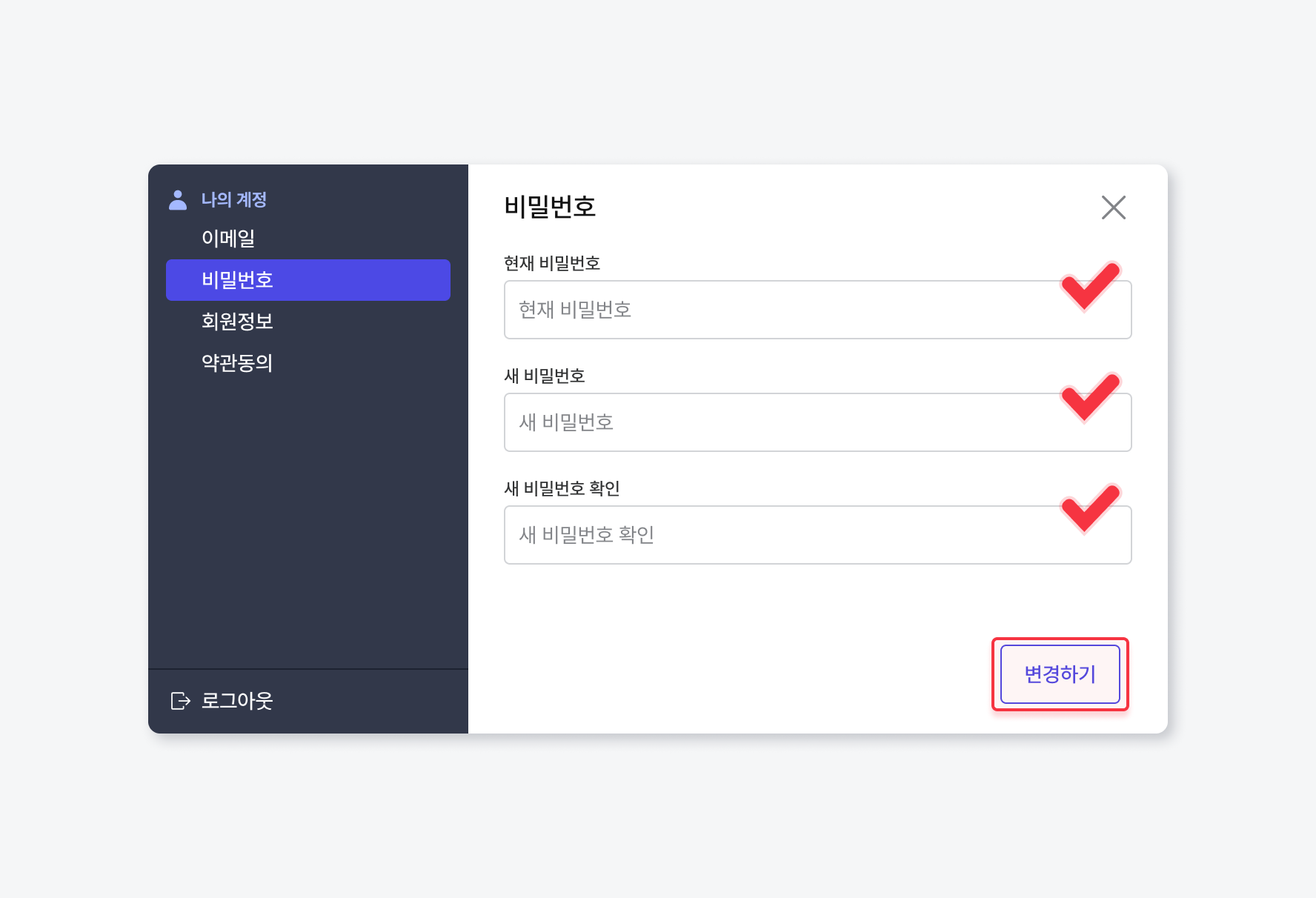
Task: Focus the 새 비밀번호 확인 input field
Action: coord(778,535)
